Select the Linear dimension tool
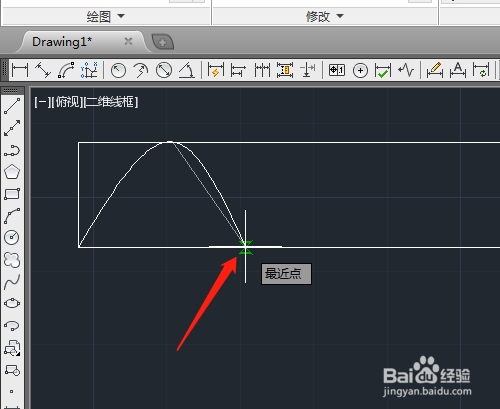Image resolution: width=500 pixels, height=409 pixels. 20,70
